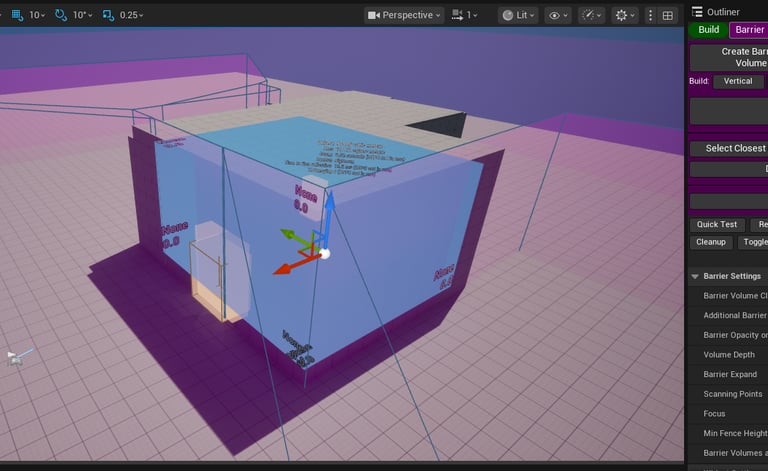
Task: Switch to the Barrier tab
Action: (x=749, y=30)
